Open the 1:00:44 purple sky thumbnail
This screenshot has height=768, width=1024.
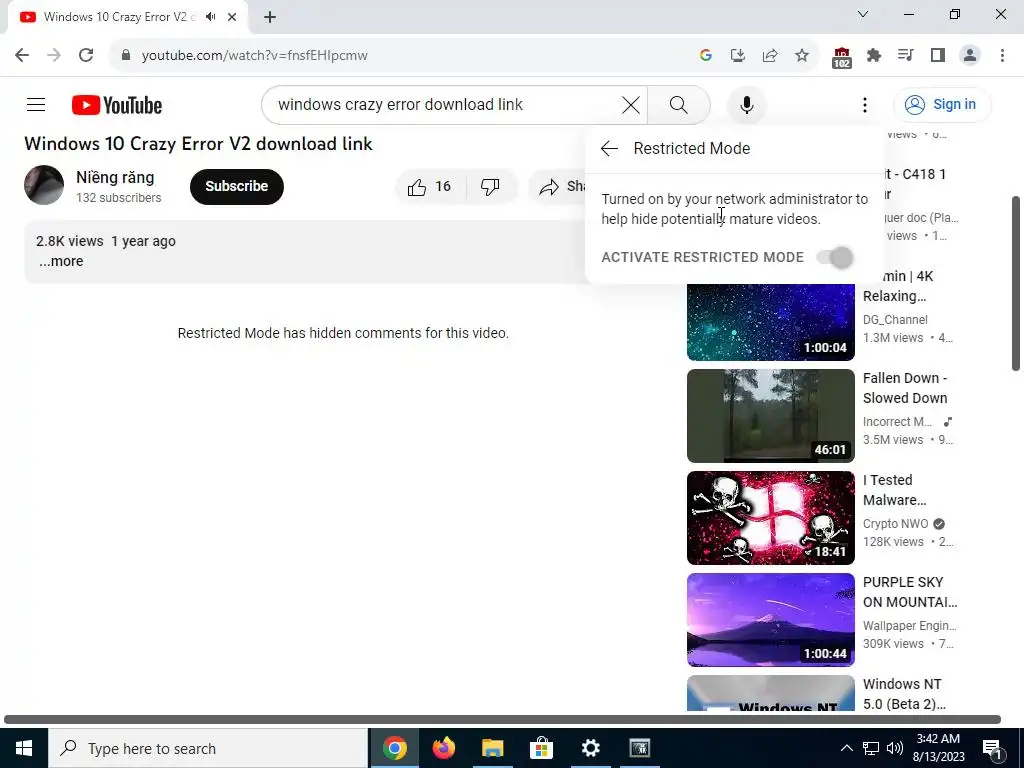[x=771, y=619]
